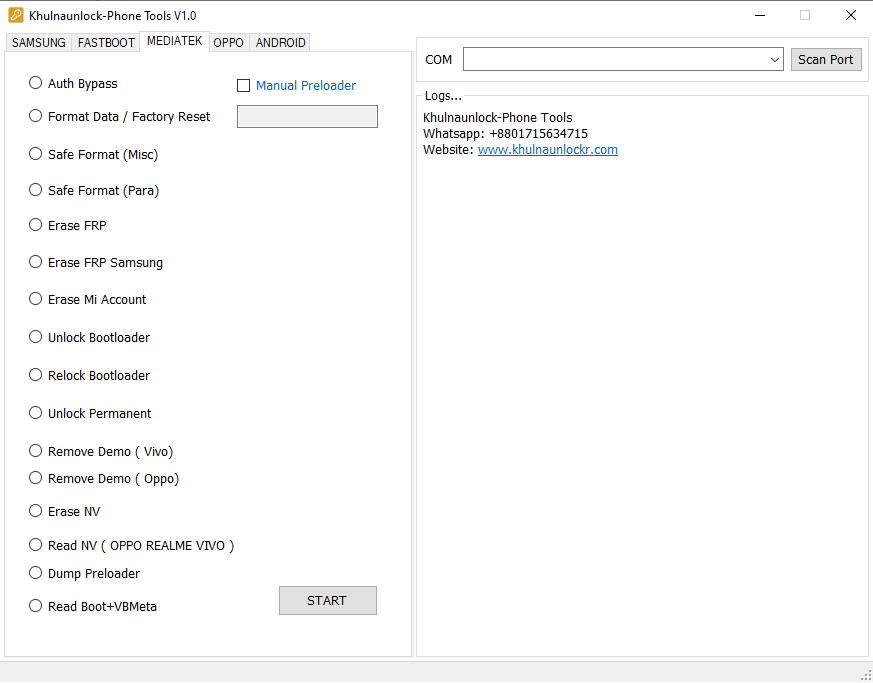Enable the Manual Preloader checkbox
Image resolution: width=873 pixels, height=683 pixels.
pos(243,86)
